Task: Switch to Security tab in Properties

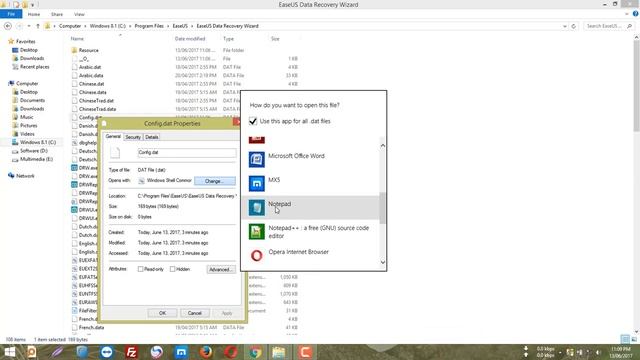Action: tap(133, 137)
